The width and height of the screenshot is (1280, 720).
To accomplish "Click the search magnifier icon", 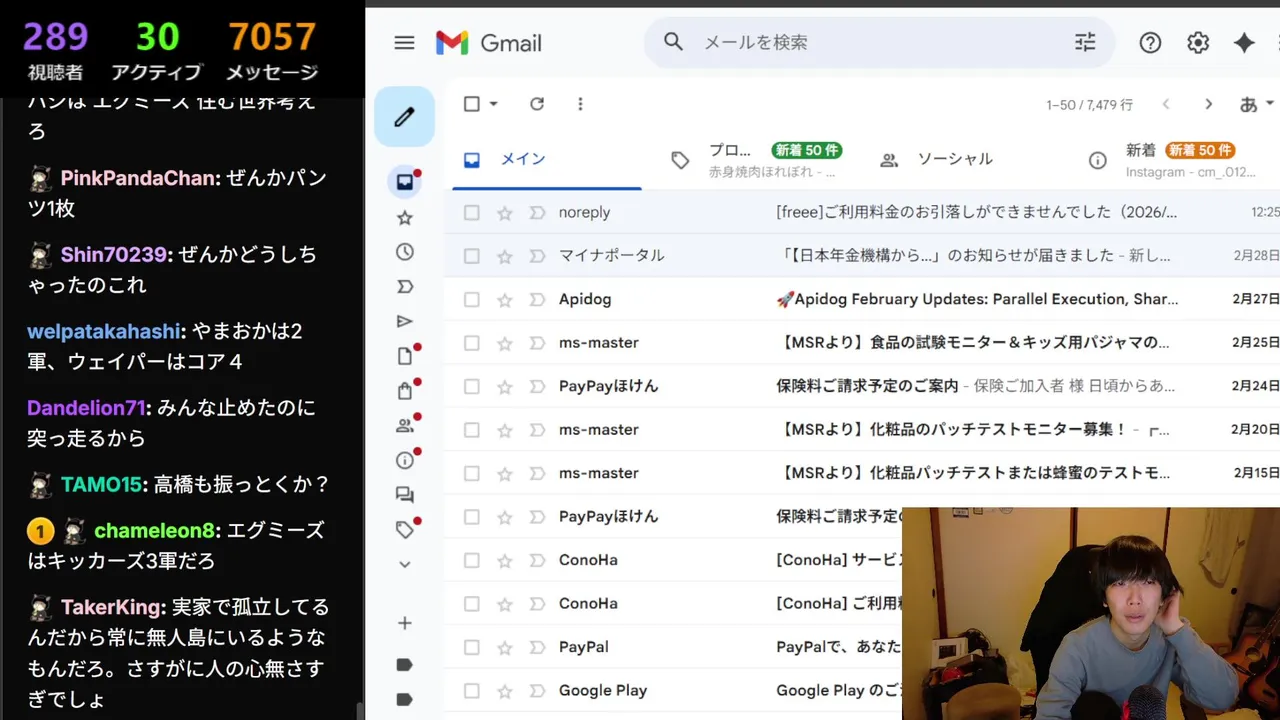I will [673, 42].
